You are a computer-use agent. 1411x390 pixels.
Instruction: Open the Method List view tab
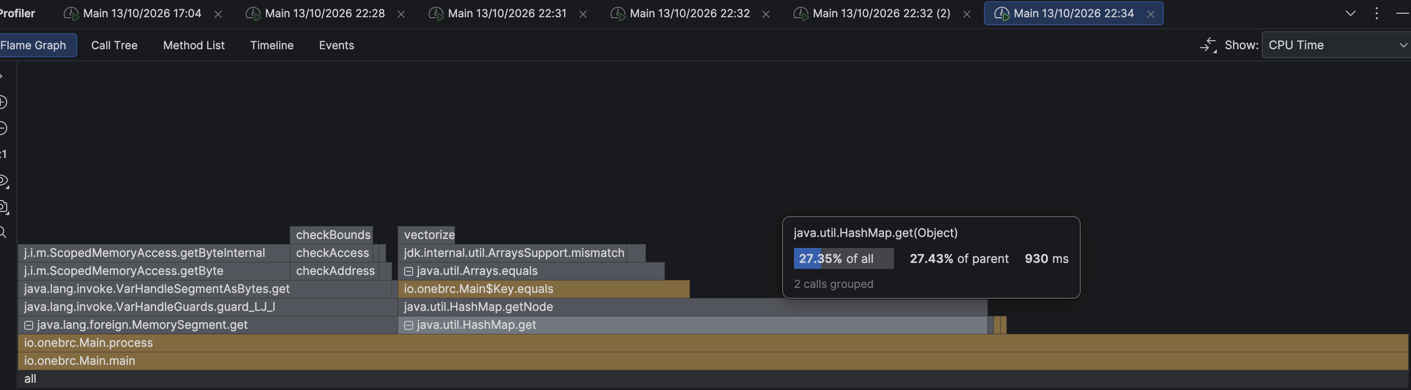(194, 45)
